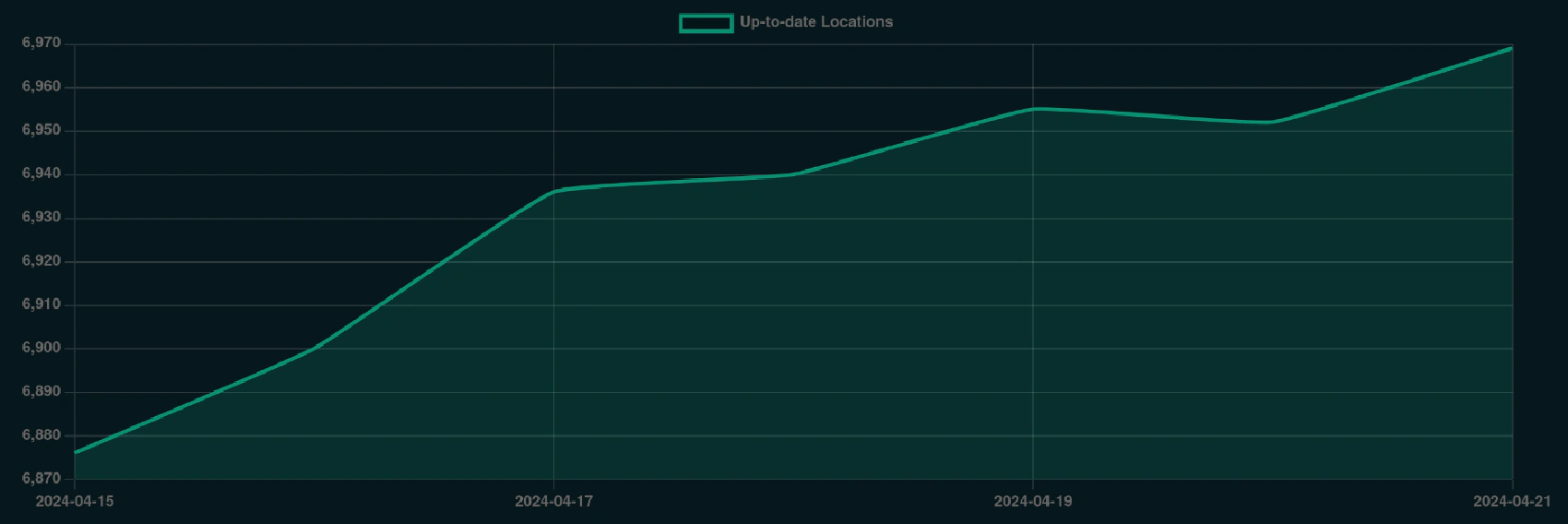Select the data point above 2024-04-17
The height and width of the screenshot is (524, 1568).
553,191
